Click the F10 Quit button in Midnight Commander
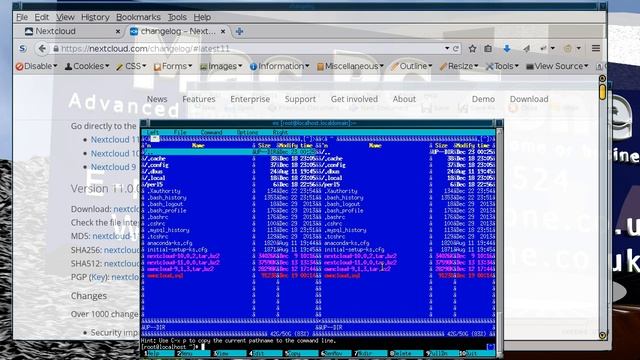The height and width of the screenshot is (360, 640). [476, 353]
